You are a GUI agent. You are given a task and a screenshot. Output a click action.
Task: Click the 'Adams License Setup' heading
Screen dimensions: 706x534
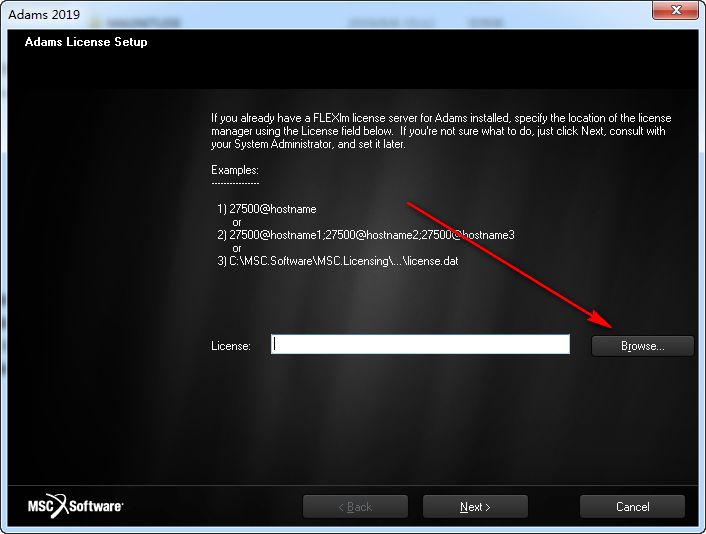(x=86, y=42)
